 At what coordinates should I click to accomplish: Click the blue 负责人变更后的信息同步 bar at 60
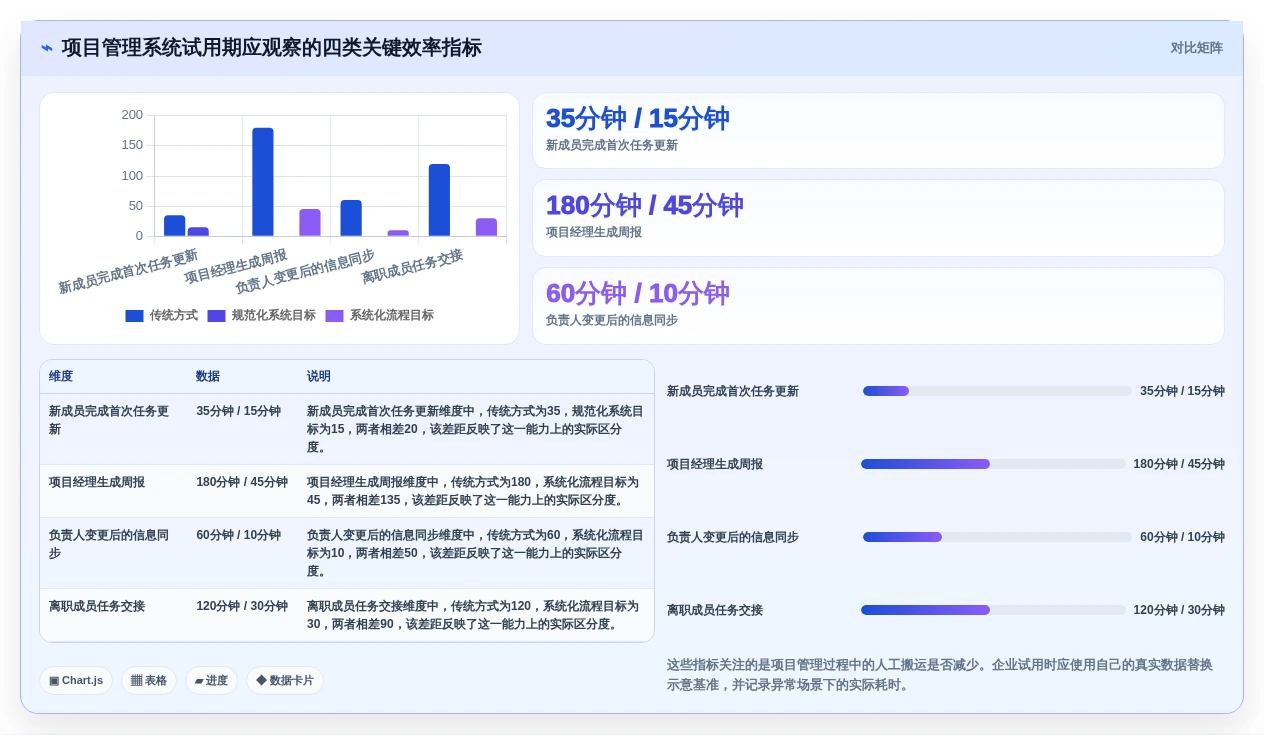[x=351, y=218]
